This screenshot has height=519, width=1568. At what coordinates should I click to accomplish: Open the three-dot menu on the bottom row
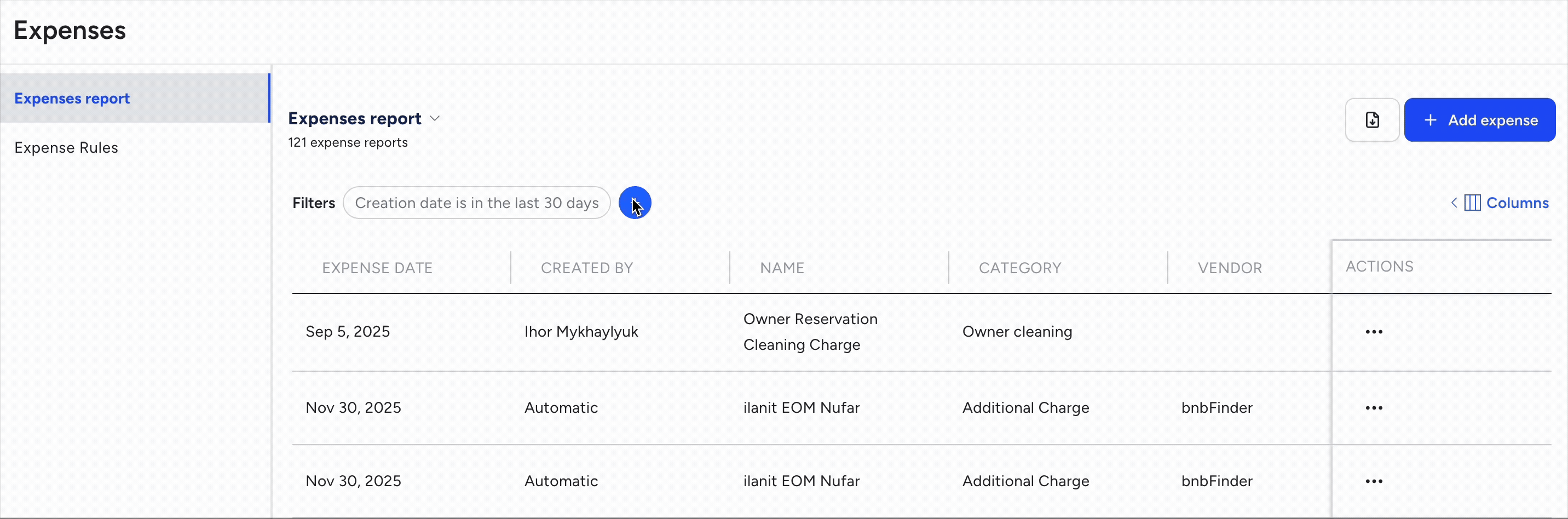(1374, 481)
